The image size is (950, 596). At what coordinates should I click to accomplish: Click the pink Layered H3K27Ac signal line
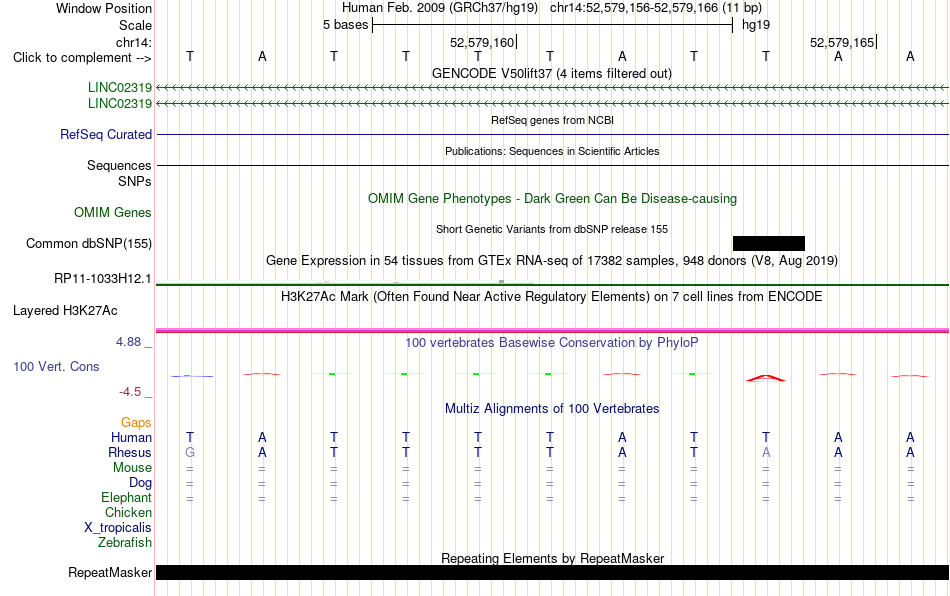point(552,331)
